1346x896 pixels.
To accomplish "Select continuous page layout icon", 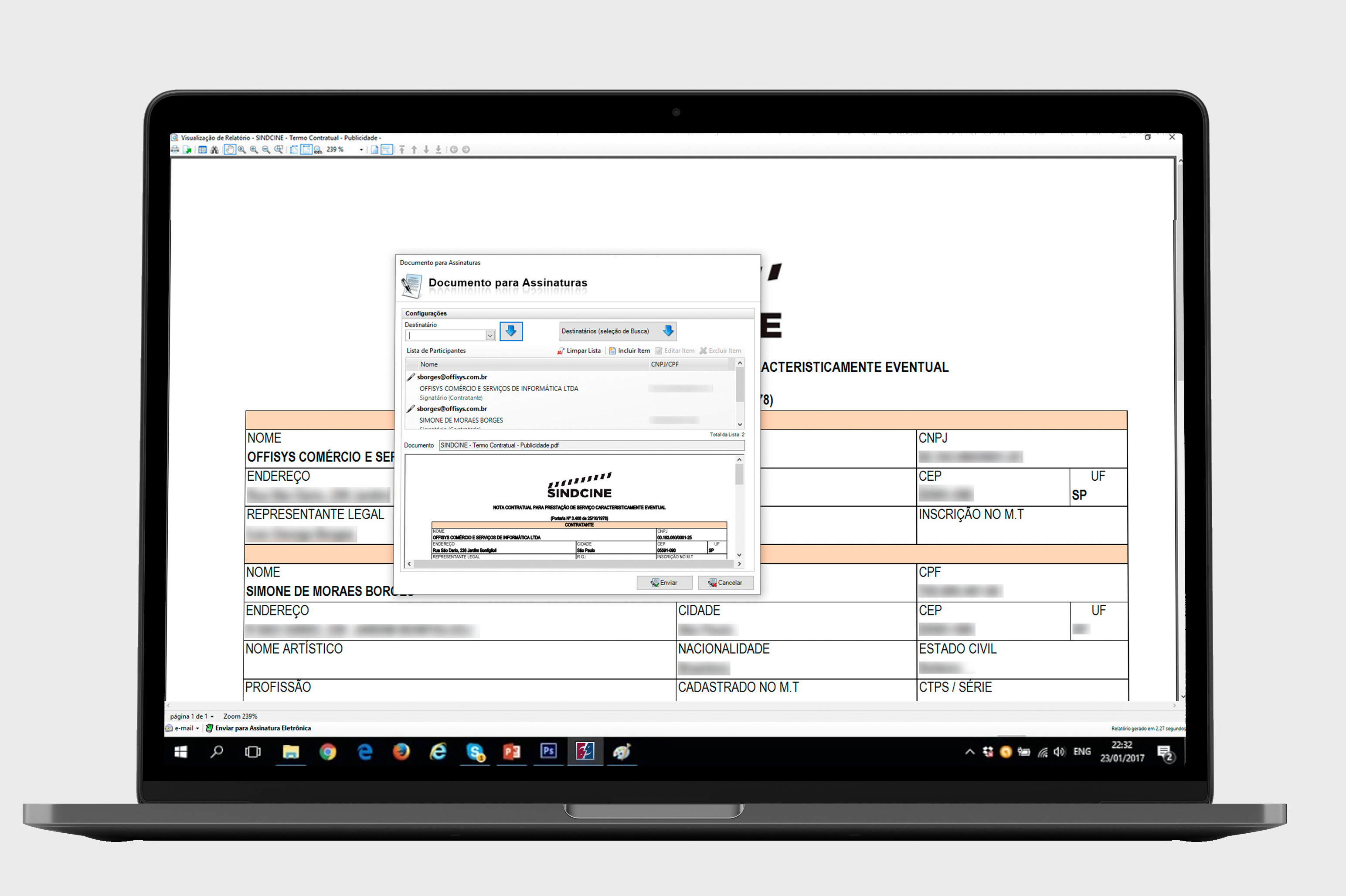I will (387, 150).
